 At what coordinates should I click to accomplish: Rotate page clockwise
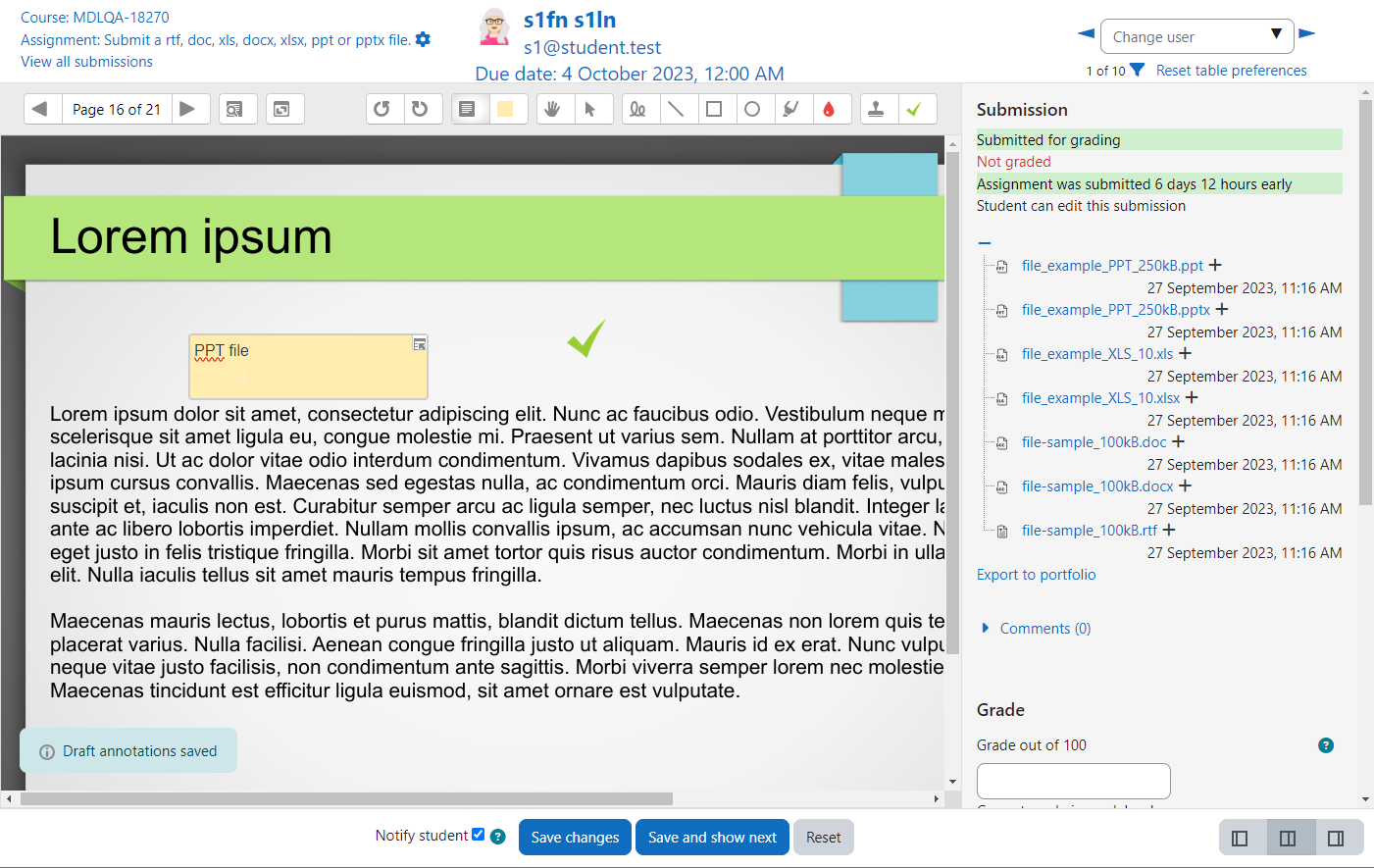click(x=421, y=109)
